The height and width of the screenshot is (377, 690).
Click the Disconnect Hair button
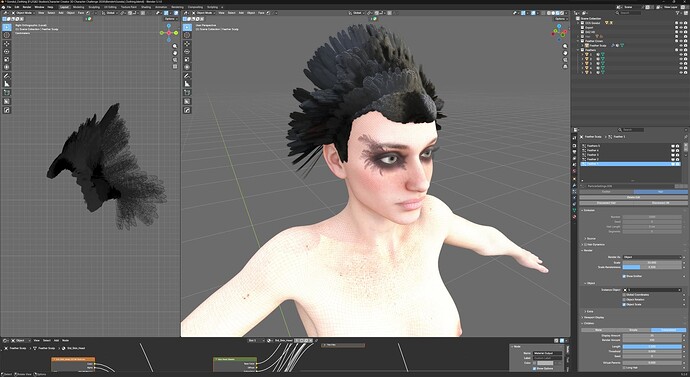(606, 203)
